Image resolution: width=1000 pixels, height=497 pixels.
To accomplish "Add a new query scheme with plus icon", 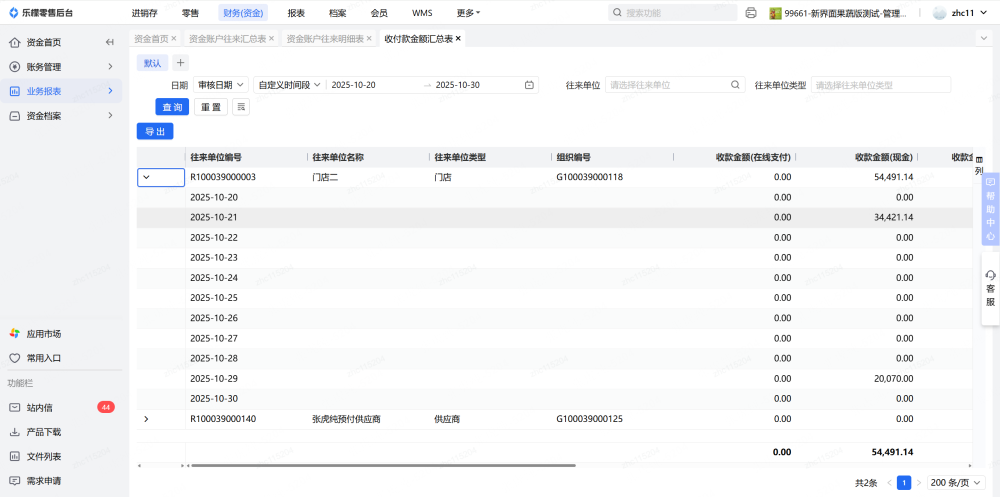I will [180, 63].
